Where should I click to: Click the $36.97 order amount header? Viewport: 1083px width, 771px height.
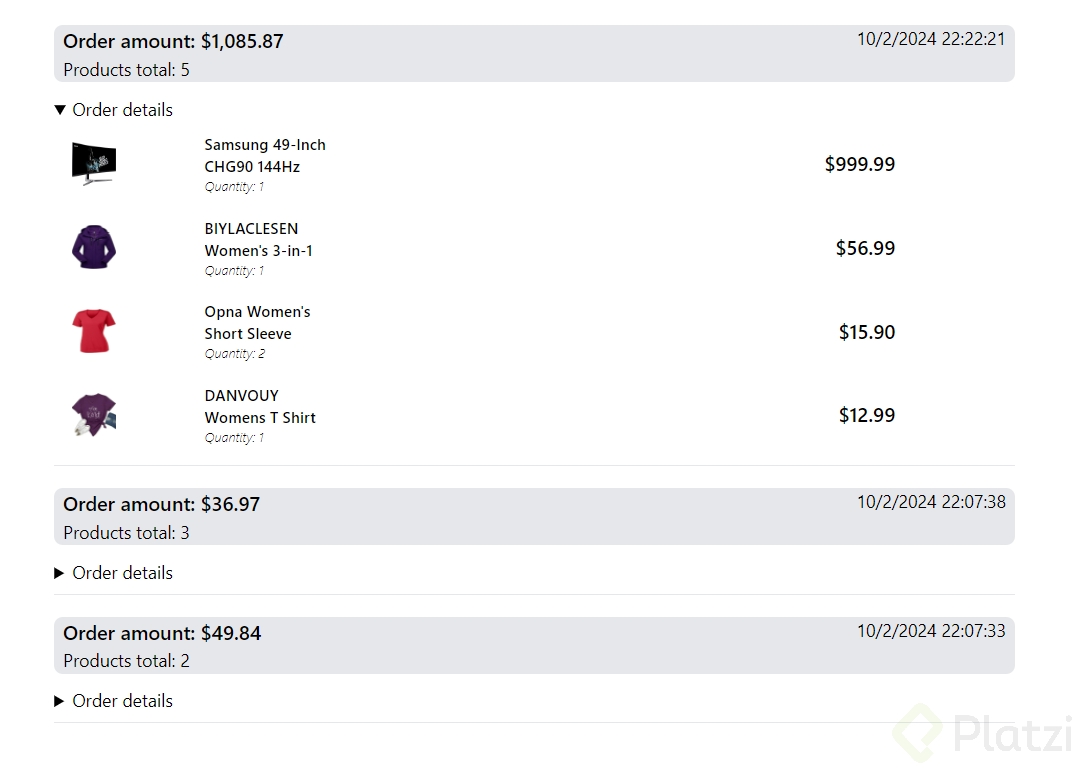[161, 505]
